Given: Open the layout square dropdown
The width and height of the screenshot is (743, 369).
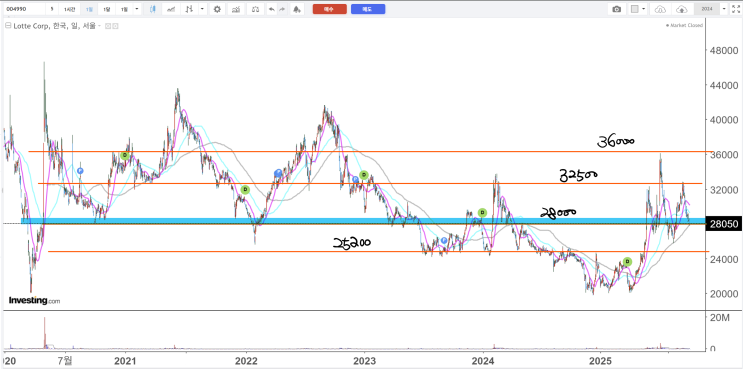Looking at the screenshot, I should 638,9.
